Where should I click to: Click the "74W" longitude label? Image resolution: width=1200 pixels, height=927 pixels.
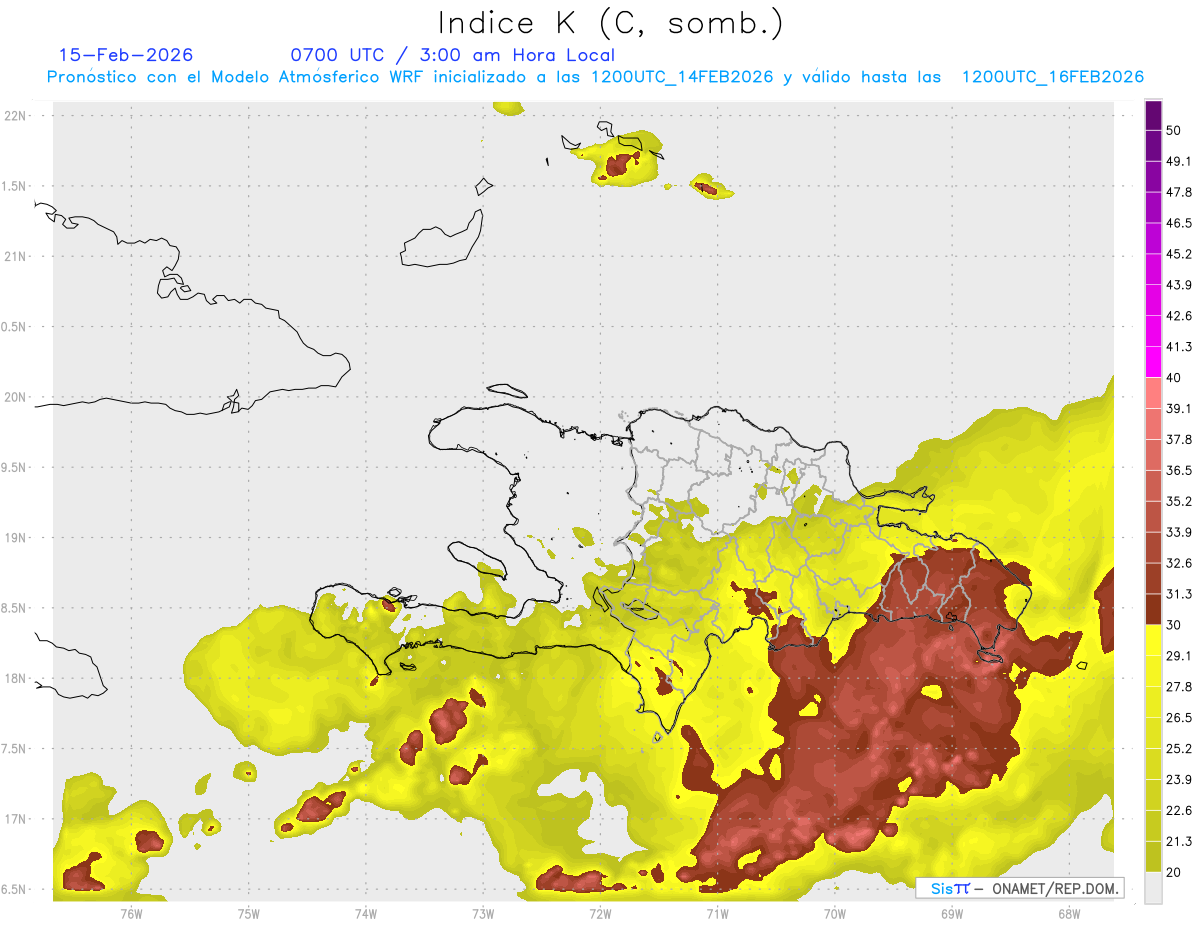[366, 914]
